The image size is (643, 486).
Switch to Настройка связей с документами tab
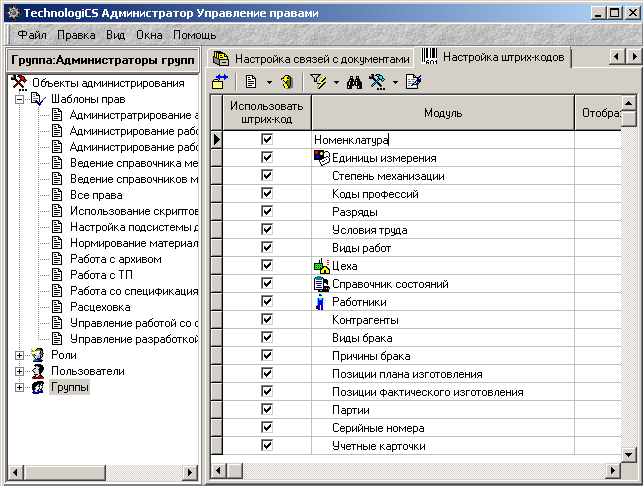(311, 58)
